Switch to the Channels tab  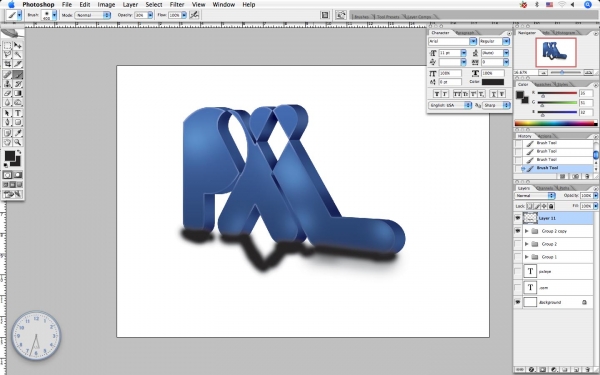tap(545, 188)
